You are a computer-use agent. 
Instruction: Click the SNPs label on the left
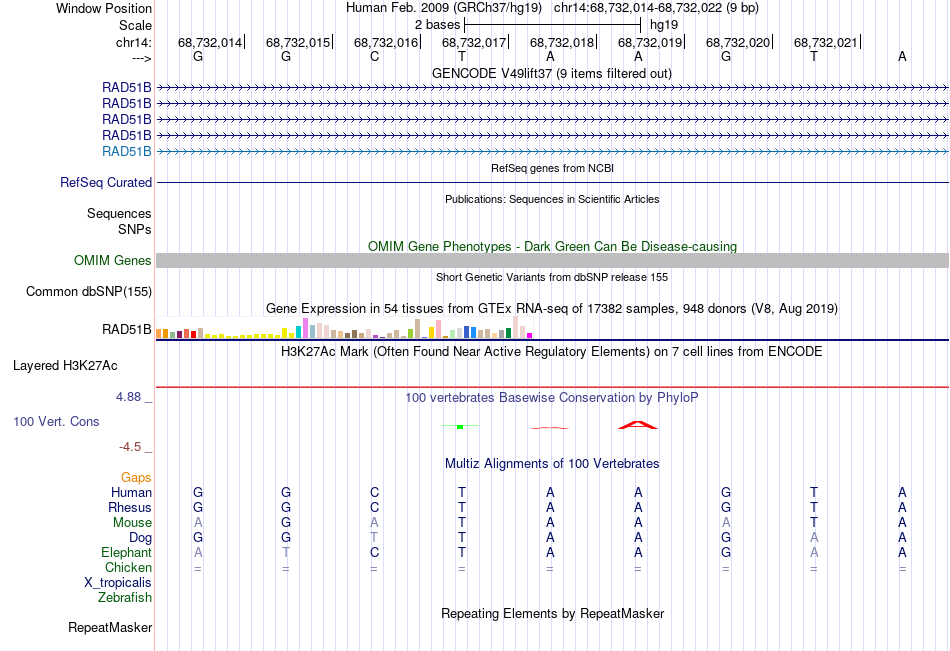(135, 229)
